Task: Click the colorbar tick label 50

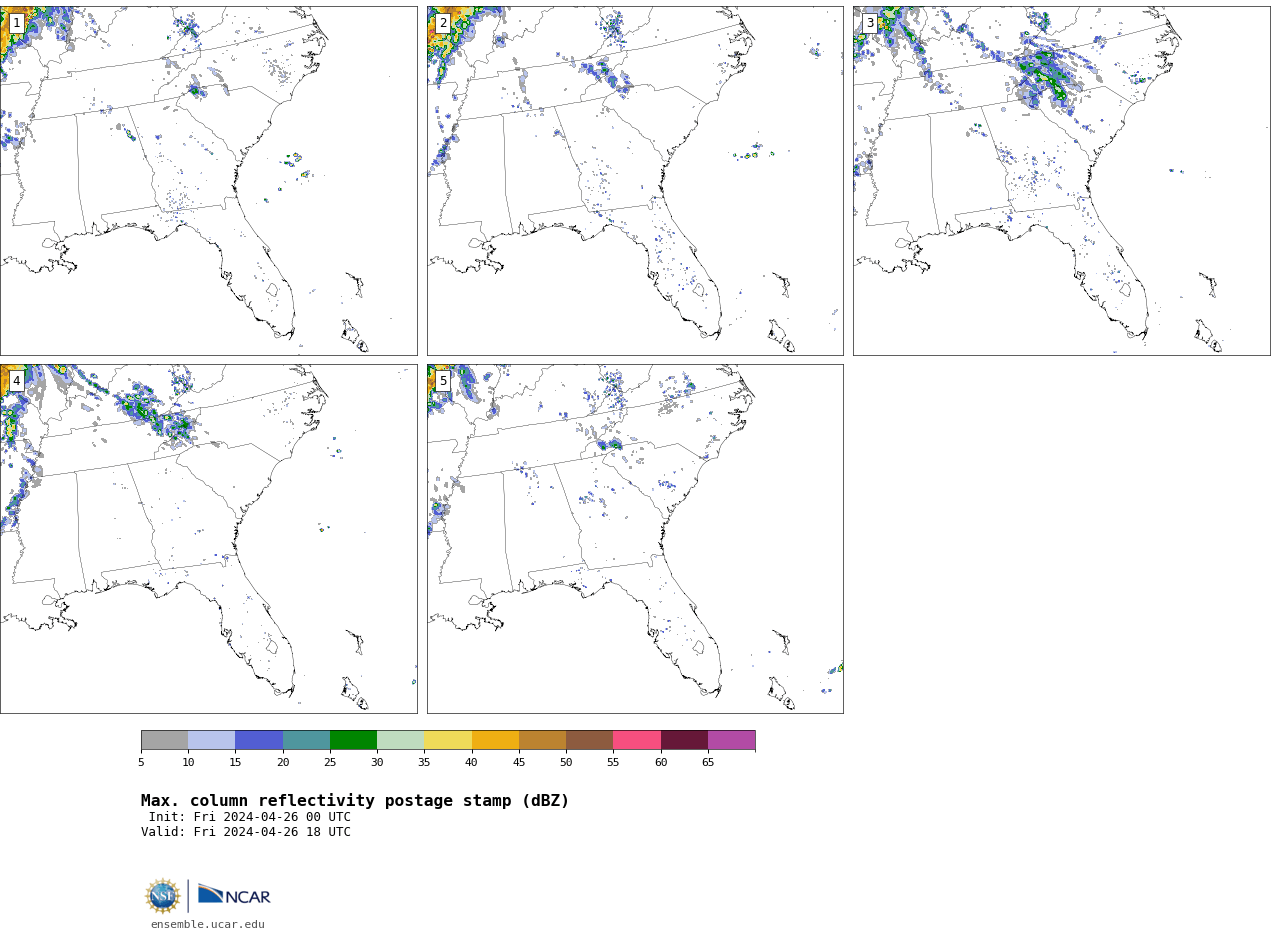Action: [566, 763]
